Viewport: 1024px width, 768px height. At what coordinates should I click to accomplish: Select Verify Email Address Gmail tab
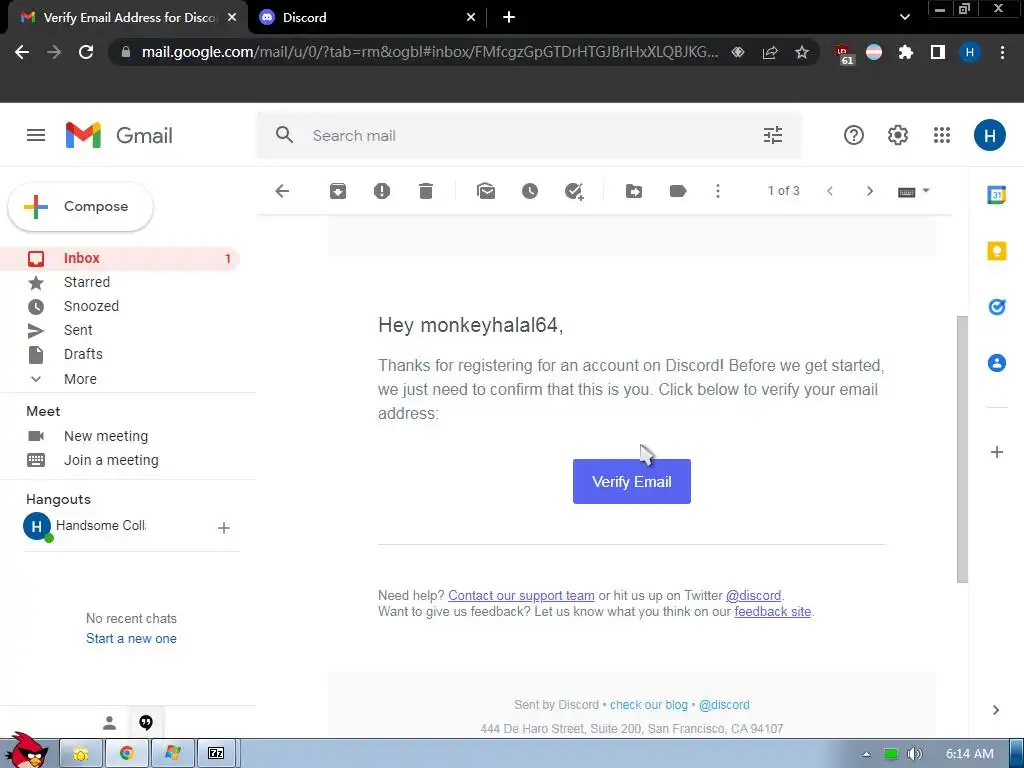coord(128,18)
